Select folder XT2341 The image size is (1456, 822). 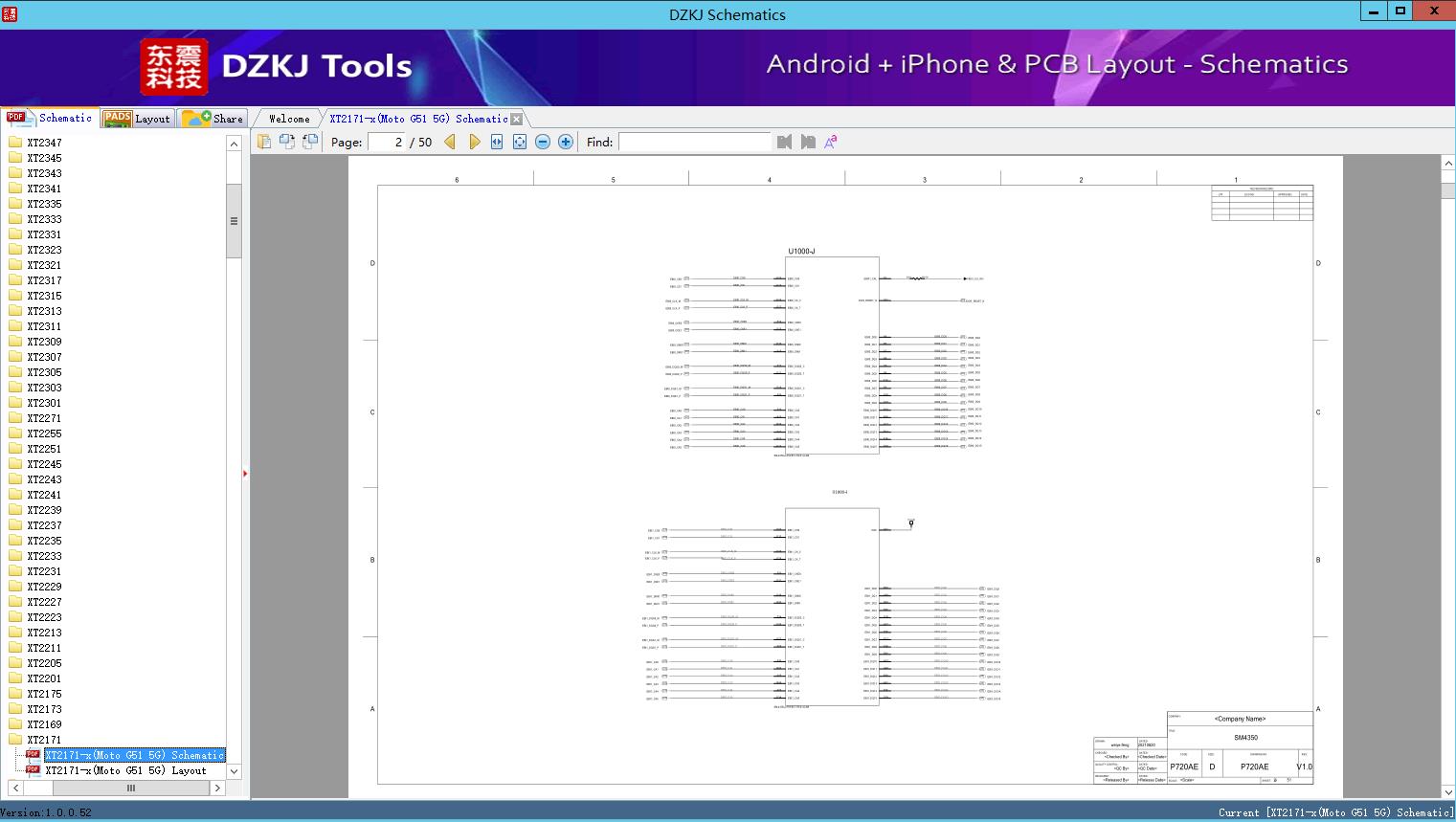coord(44,189)
